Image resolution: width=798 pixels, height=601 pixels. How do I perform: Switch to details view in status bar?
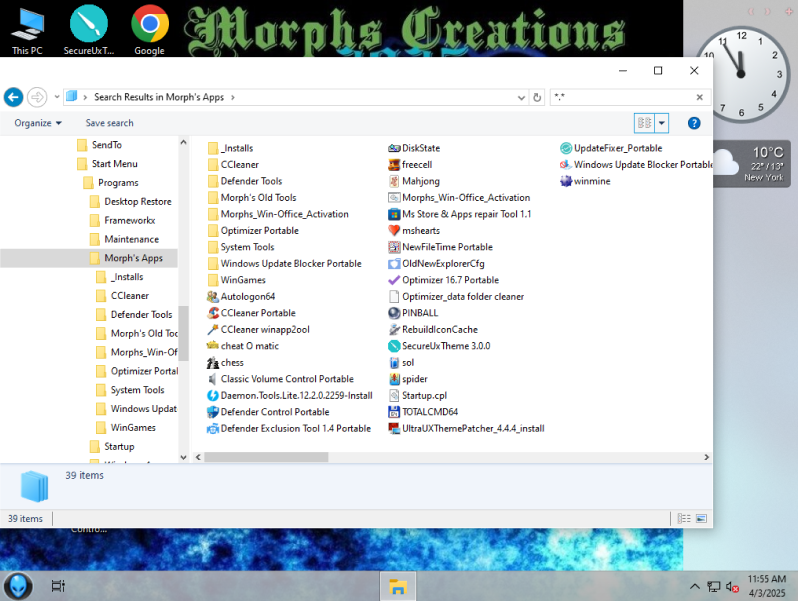click(x=684, y=519)
